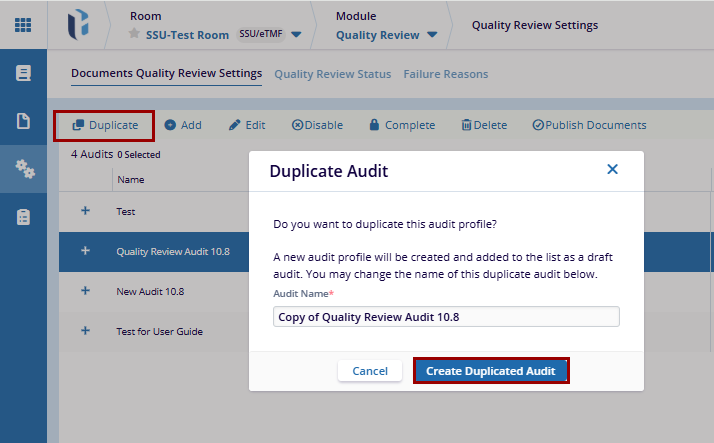Open the Quality Review module dropdown
The image size is (714, 443).
(x=432, y=35)
